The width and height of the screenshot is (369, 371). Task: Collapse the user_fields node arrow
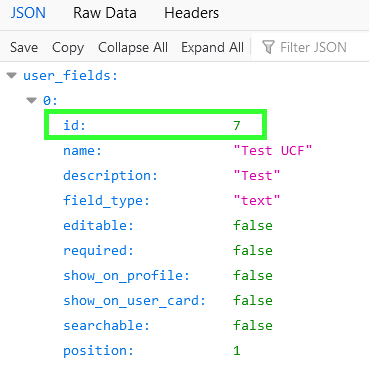coord(12,76)
